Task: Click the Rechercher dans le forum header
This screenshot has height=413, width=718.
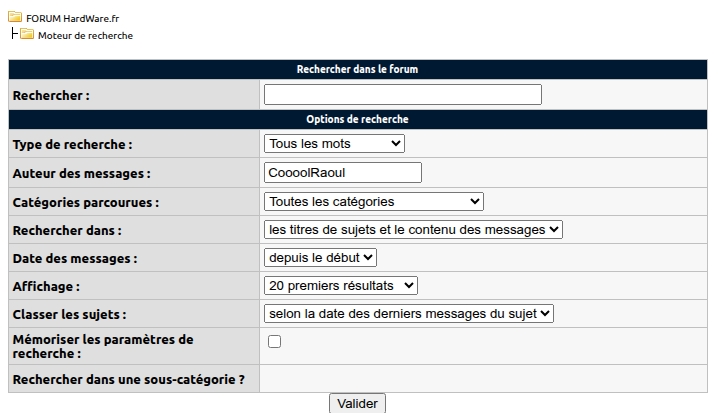Action: [357, 69]
